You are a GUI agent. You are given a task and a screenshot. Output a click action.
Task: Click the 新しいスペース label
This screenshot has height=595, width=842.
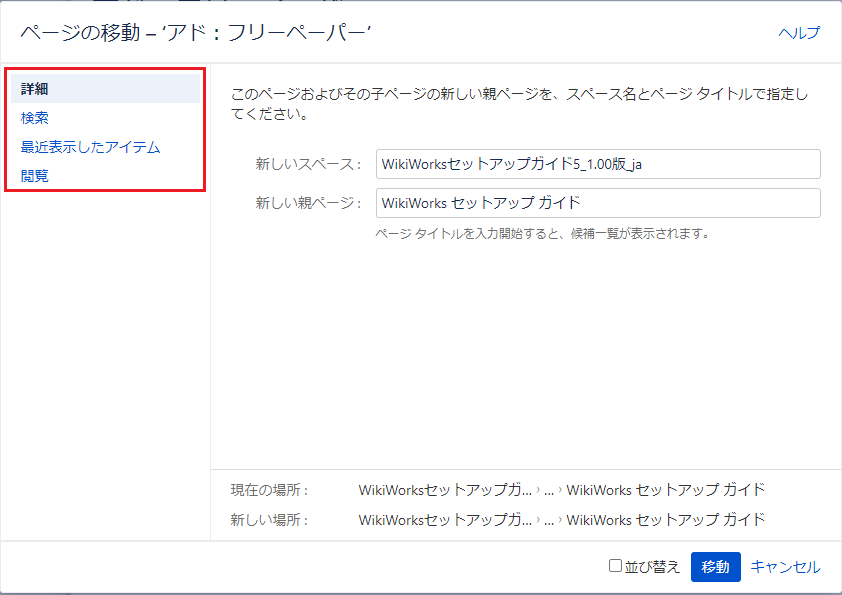[x=308, y=164]
